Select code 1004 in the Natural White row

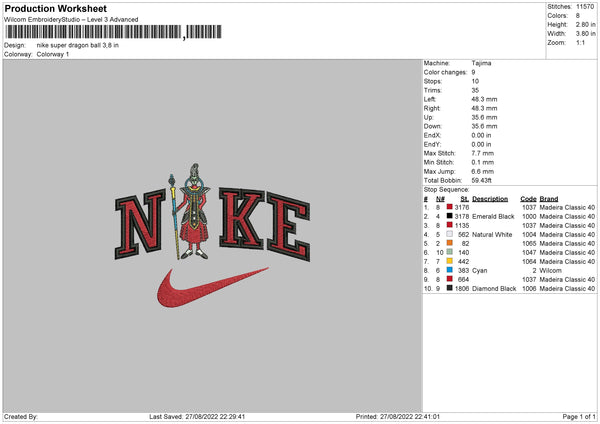point(529,235)
